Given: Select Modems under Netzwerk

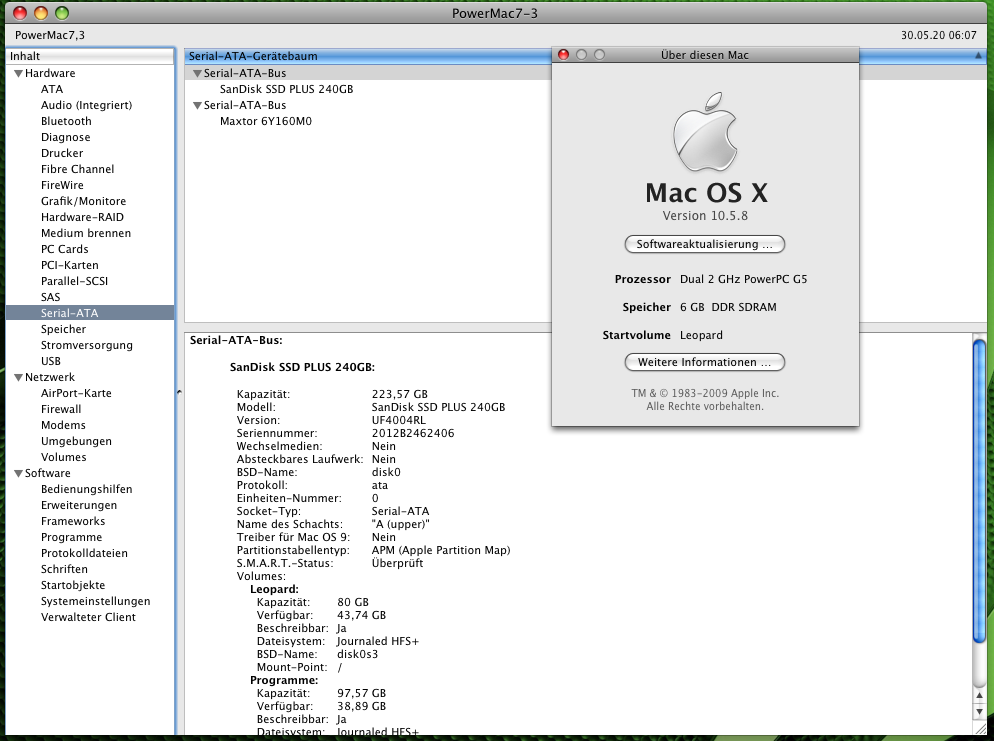Looking at the screenshot, I should click(x=63, y=425).
